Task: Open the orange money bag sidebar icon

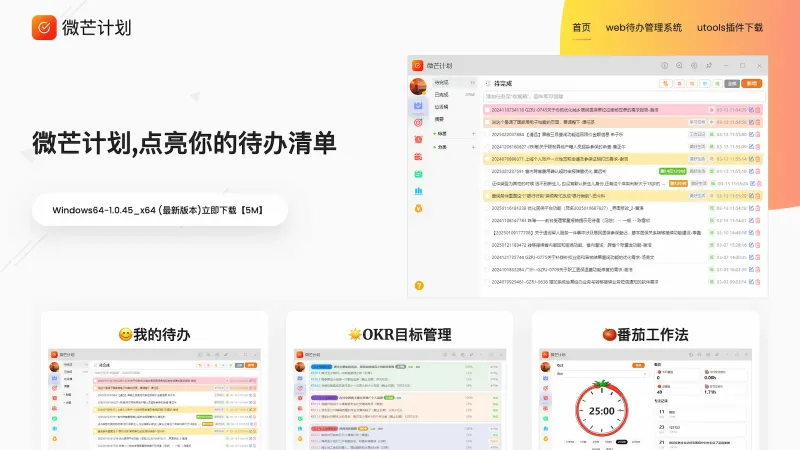Action: [420, 207]
